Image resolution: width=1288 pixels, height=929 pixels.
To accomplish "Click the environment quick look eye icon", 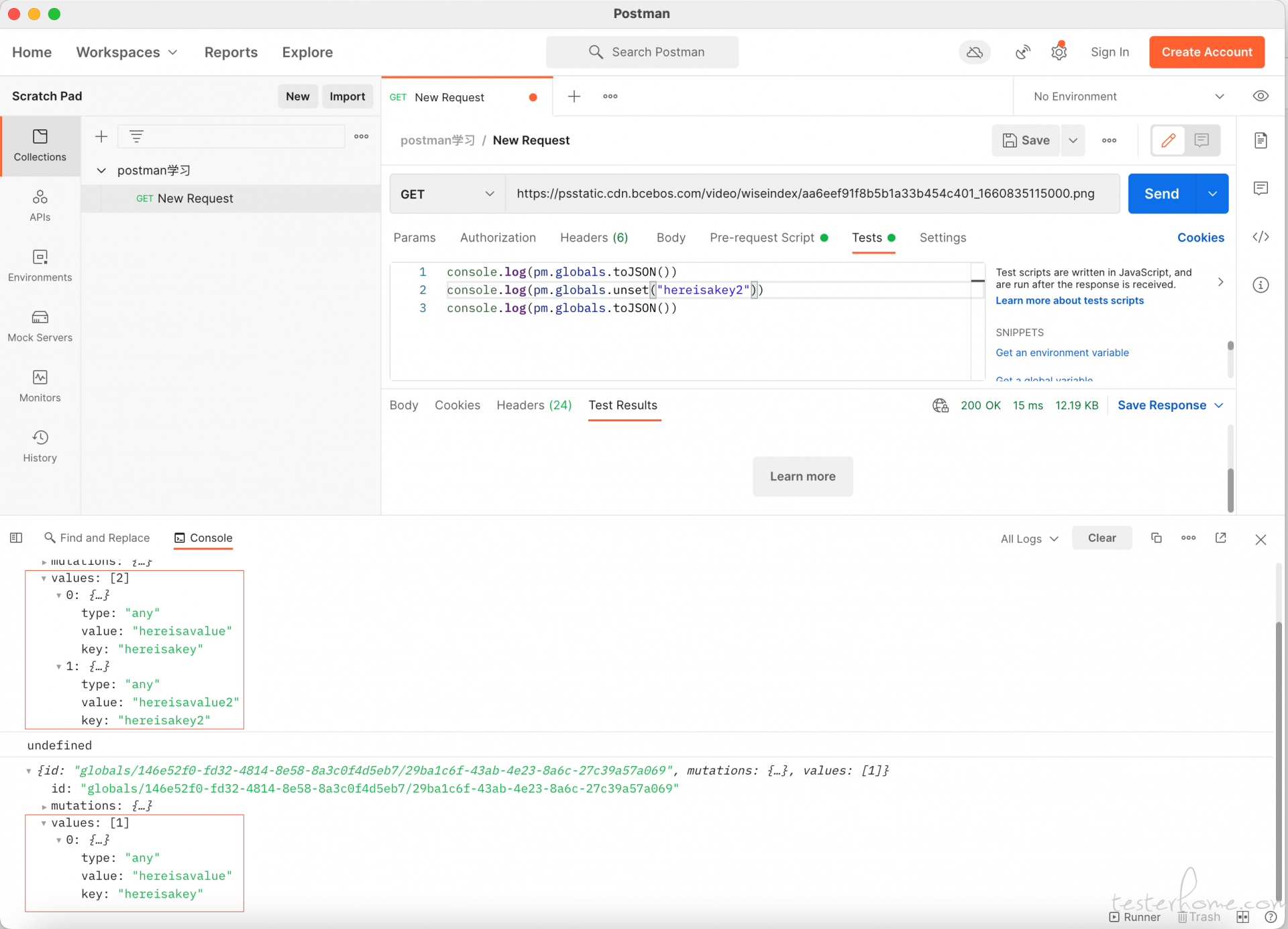I will pyautogui.click(x=1260, y=96).
